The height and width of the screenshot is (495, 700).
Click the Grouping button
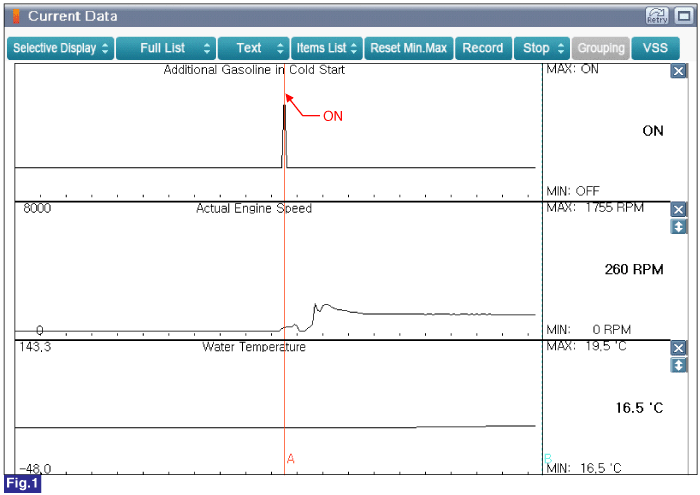point(601,48)
